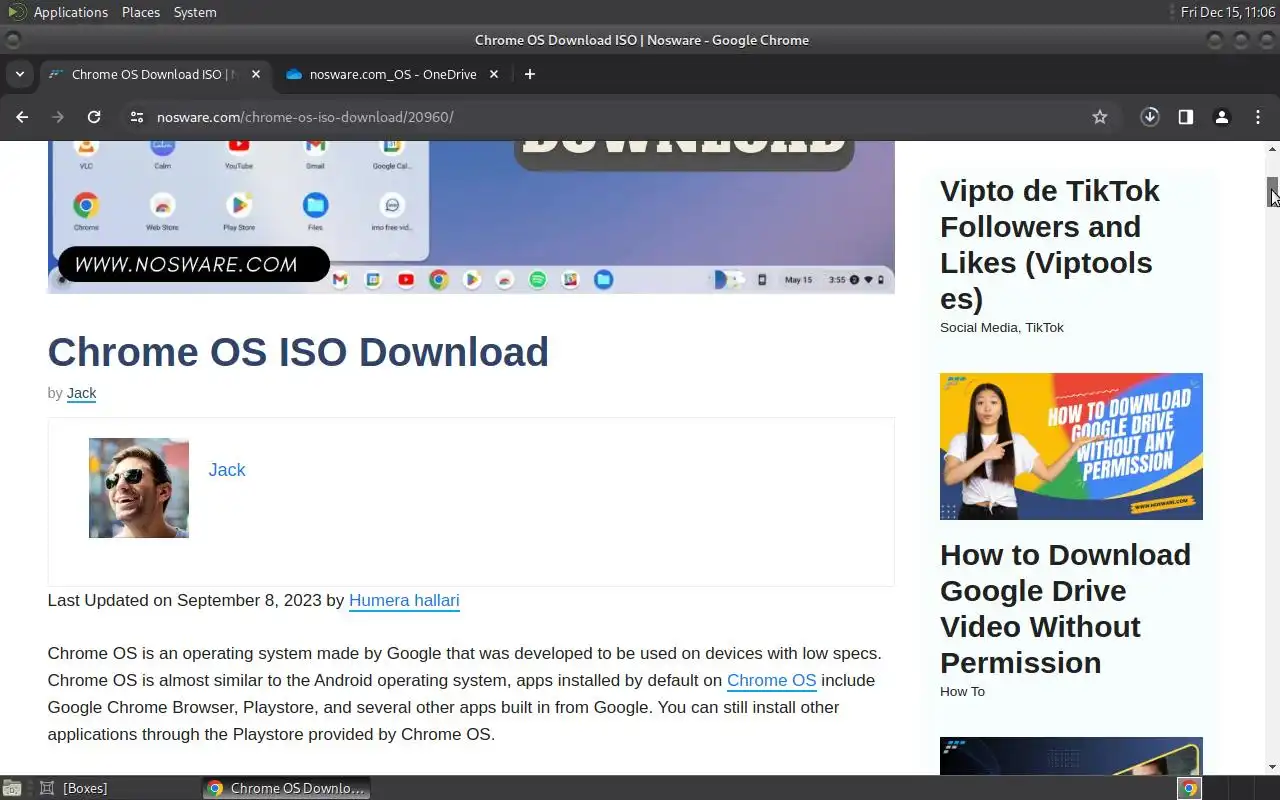The height and width of the screenshot is (800, 1280).
Task: Click Chrome icon in bottom-right tray
Action: [x=1189, y=788]
